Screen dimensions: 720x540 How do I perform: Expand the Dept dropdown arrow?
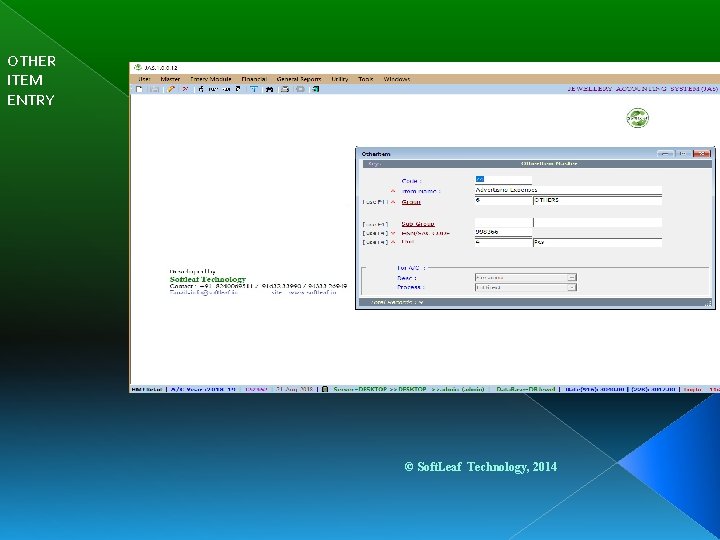point(572,277)
